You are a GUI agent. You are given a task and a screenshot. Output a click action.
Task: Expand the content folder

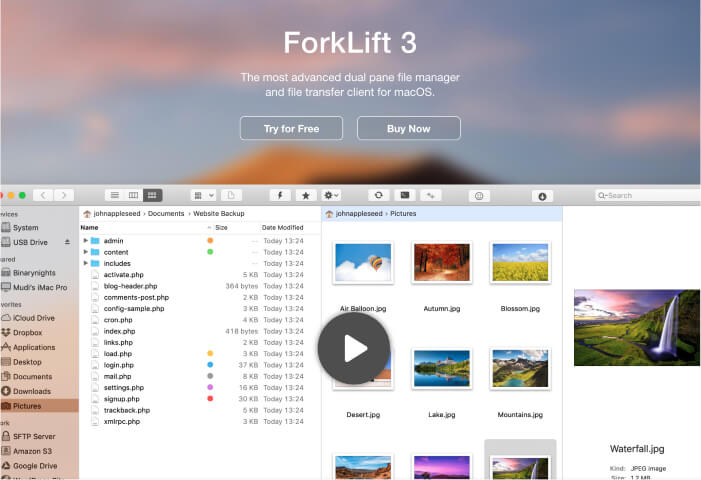click(x=85, y=252)
